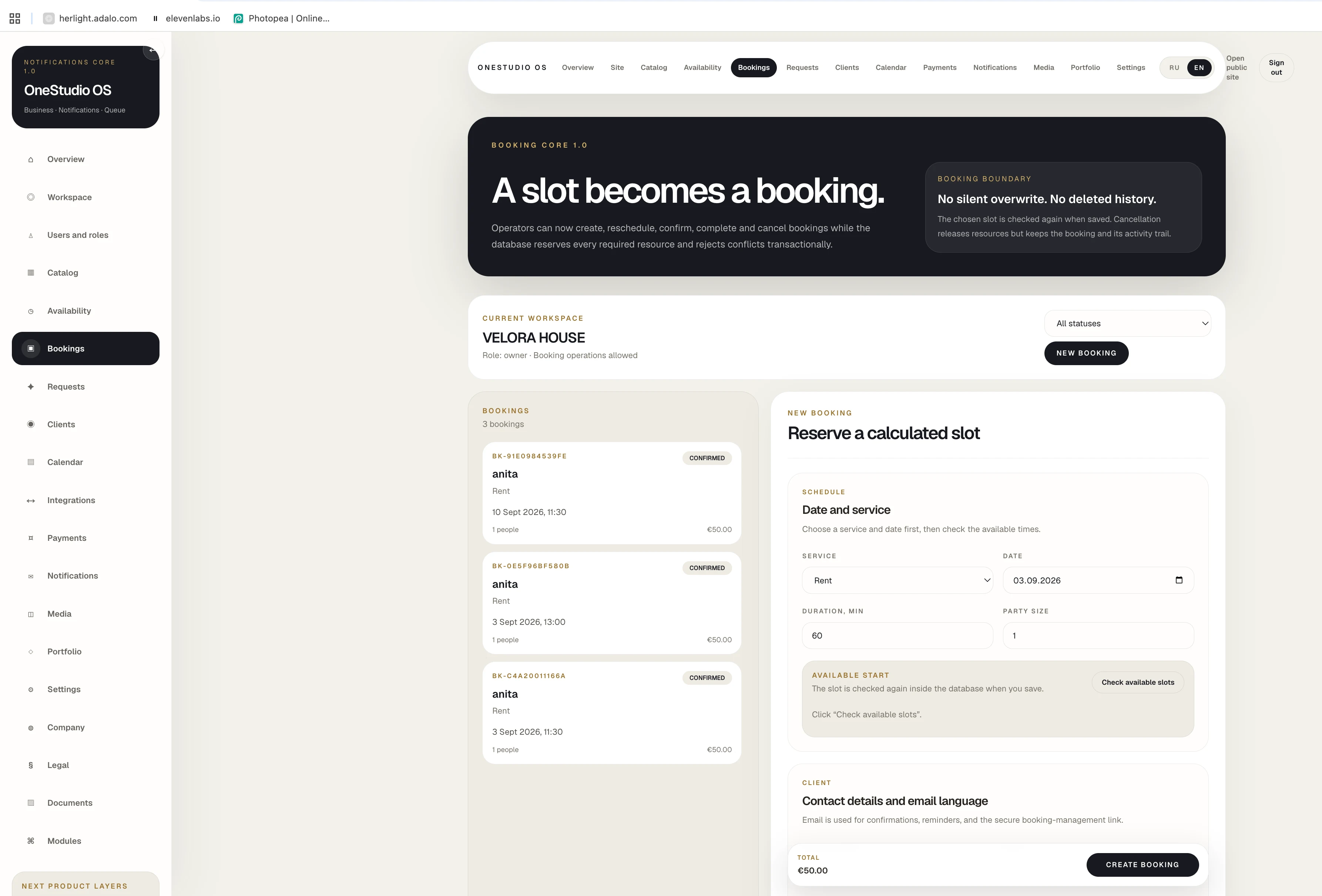1322x896 pixels.
Task: Click the Documents icon in sidebar
Action: (x=31, y=803)
